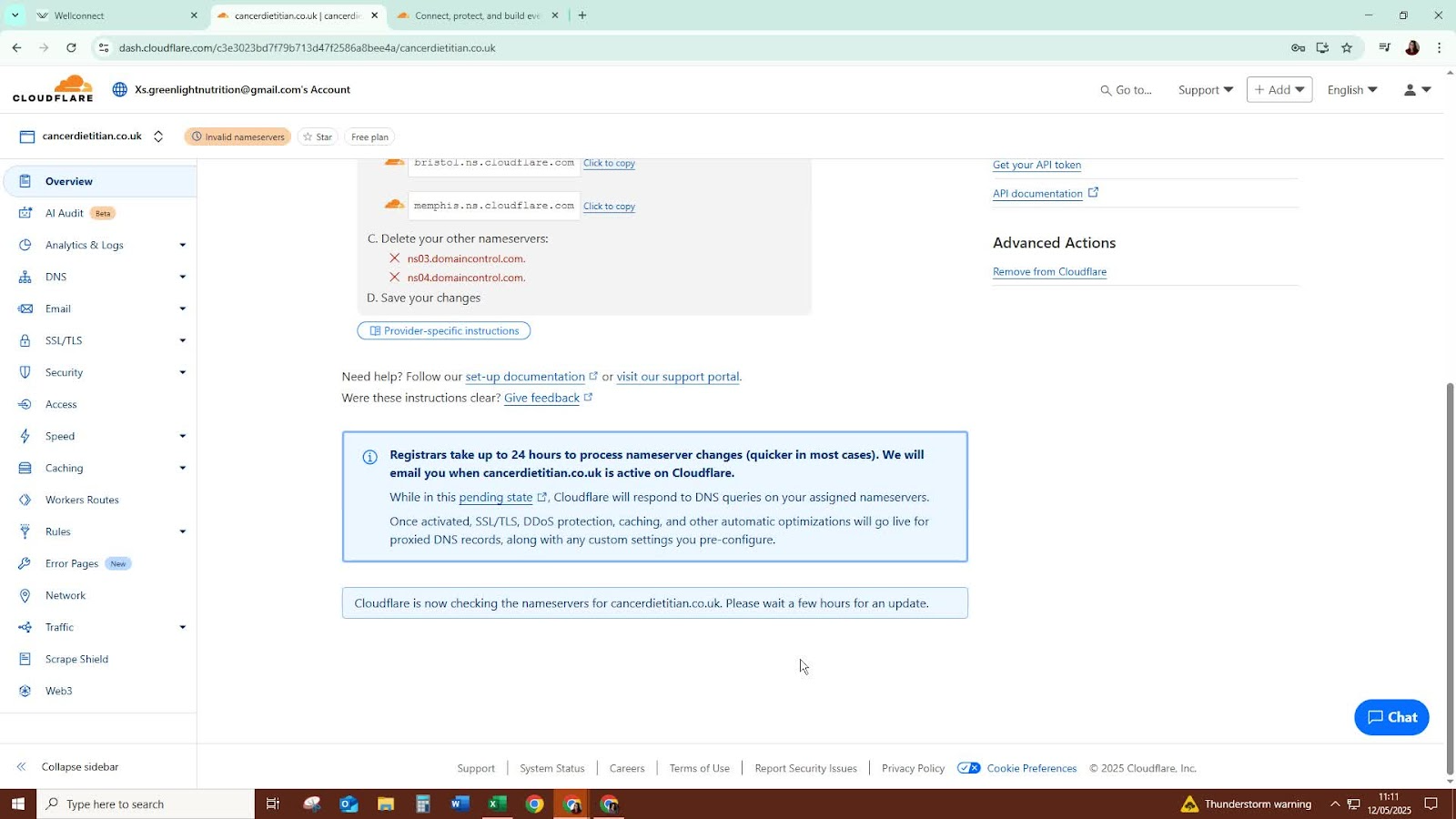Click the Scrape Shield document icon
Viewport: 1456px width, 819px height.
[x=25, y=659]
